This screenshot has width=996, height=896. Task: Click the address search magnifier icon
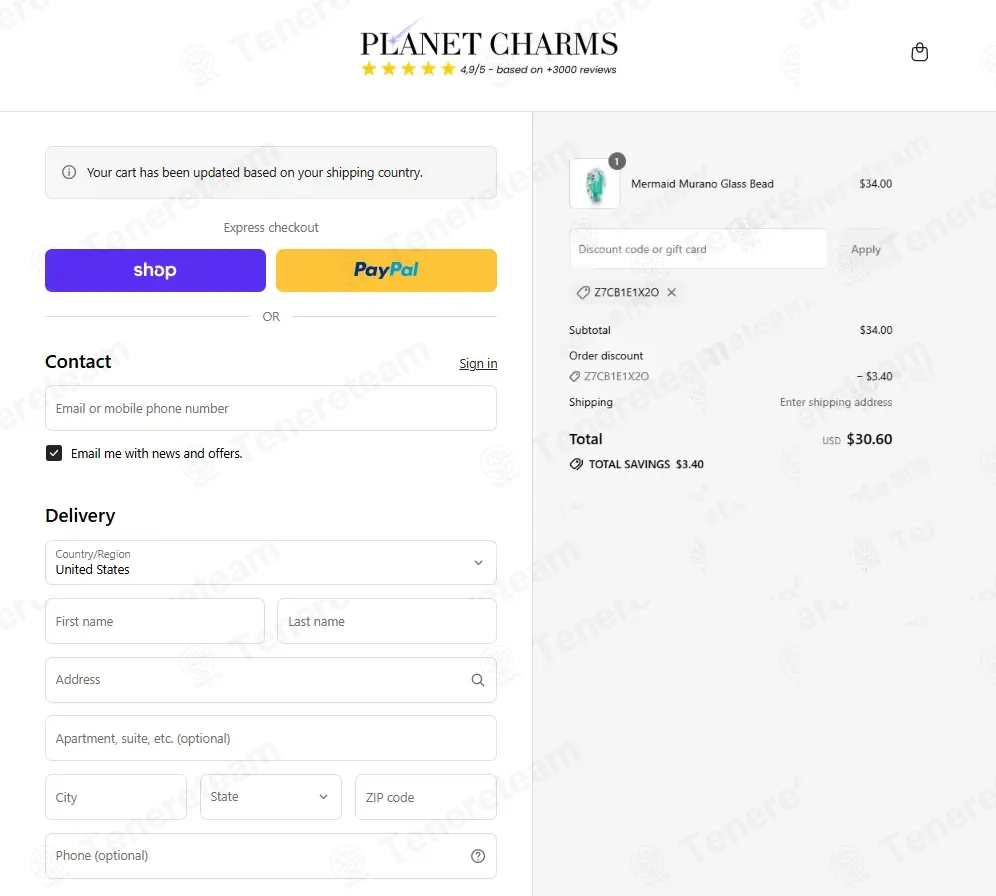click(x=478, y=680)
